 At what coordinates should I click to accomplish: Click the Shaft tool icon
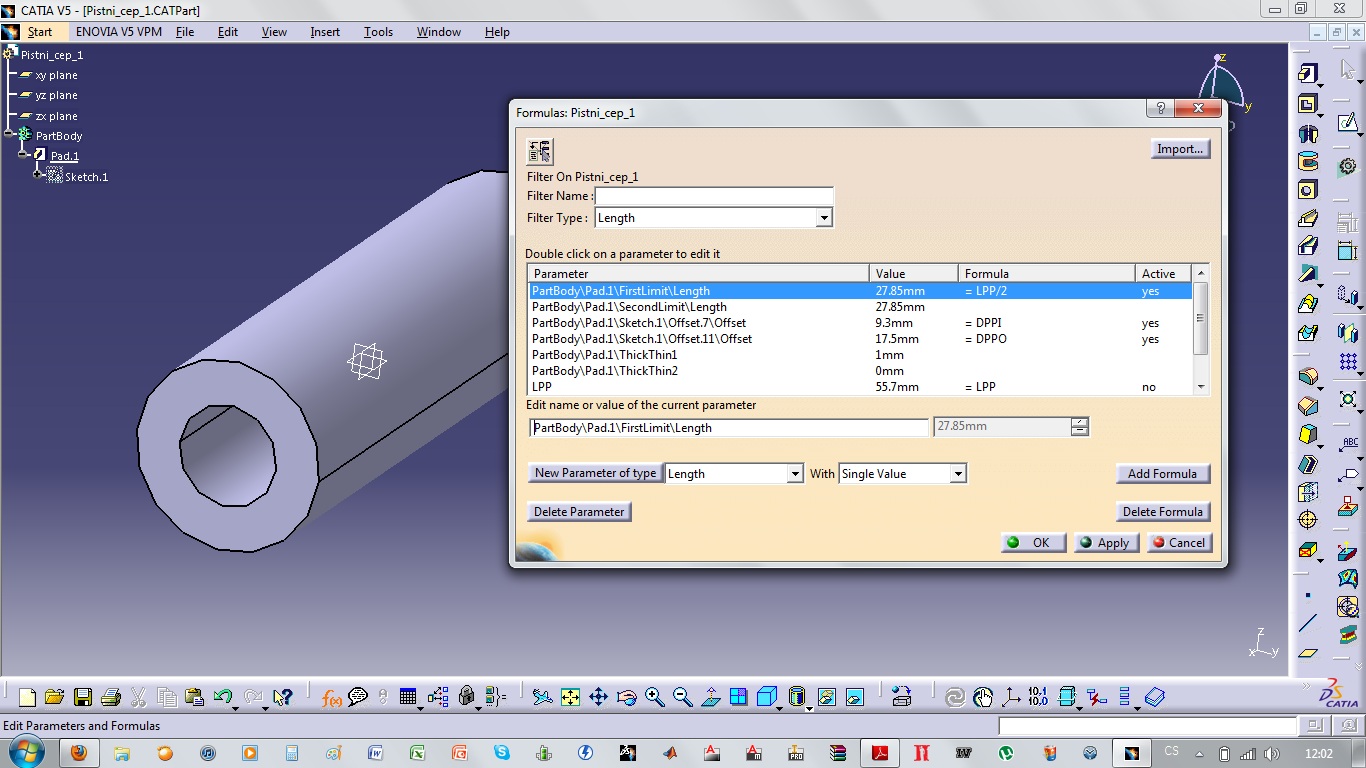click(x=1308, y=133)
